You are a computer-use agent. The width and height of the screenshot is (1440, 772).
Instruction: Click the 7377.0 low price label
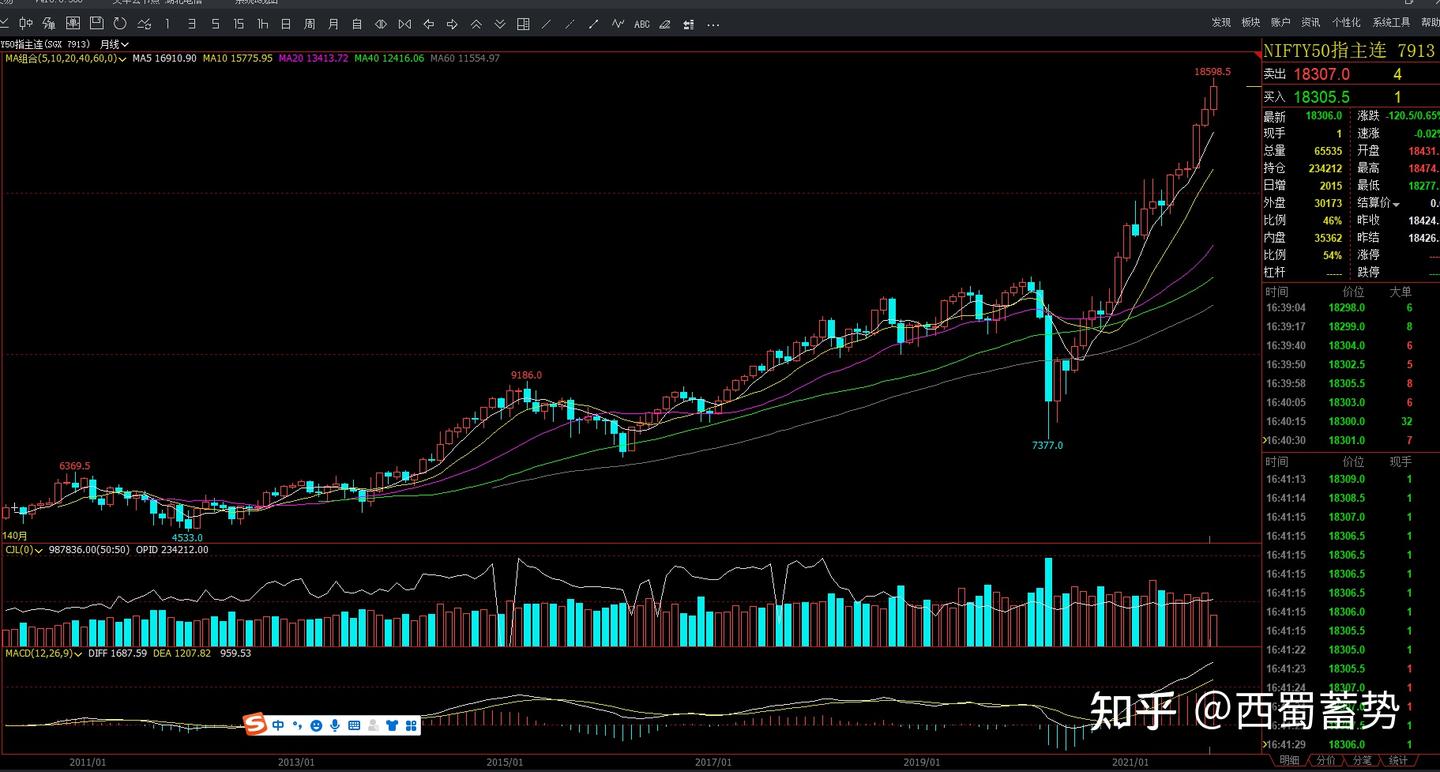1047,445
